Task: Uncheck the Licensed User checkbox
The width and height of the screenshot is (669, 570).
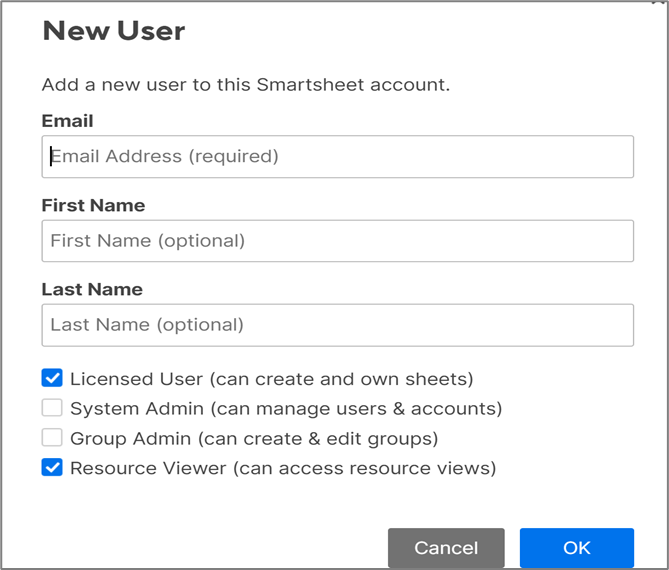Action: click(x=52, y=379)
